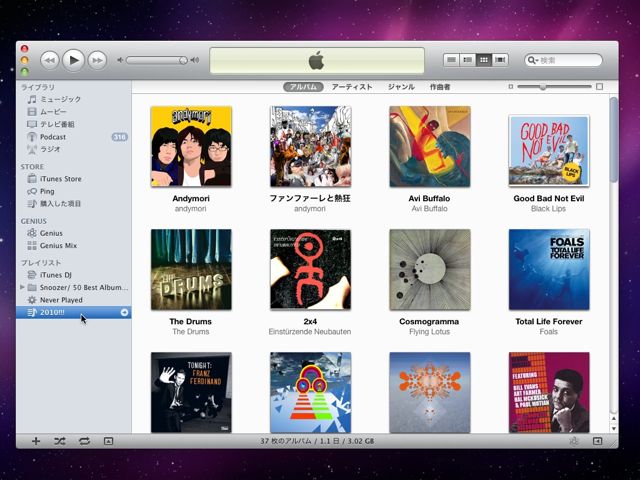This screenshot has width=640, height=480.
Task: Open Good Bad Not Evil album cover
Action: point(549,151)
